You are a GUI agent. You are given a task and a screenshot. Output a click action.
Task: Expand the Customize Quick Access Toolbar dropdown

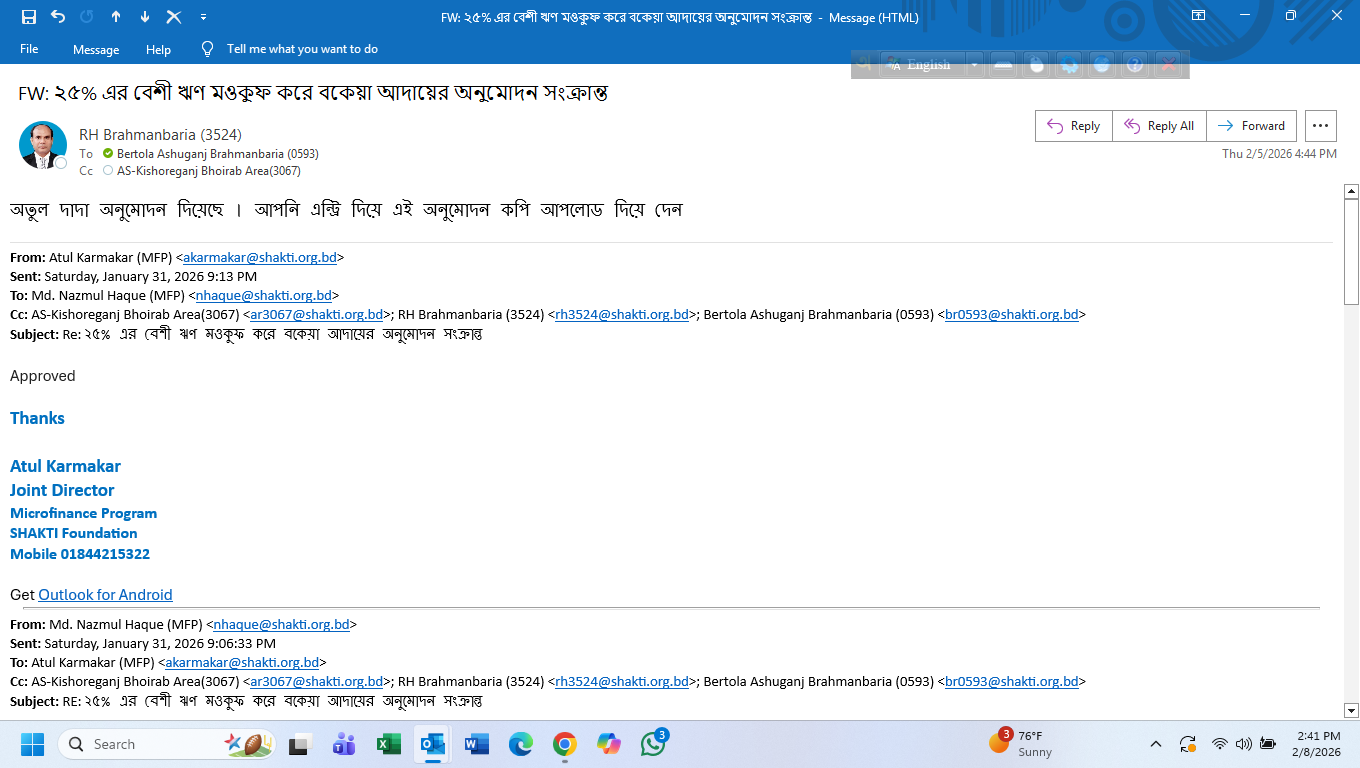coord(204,17)
